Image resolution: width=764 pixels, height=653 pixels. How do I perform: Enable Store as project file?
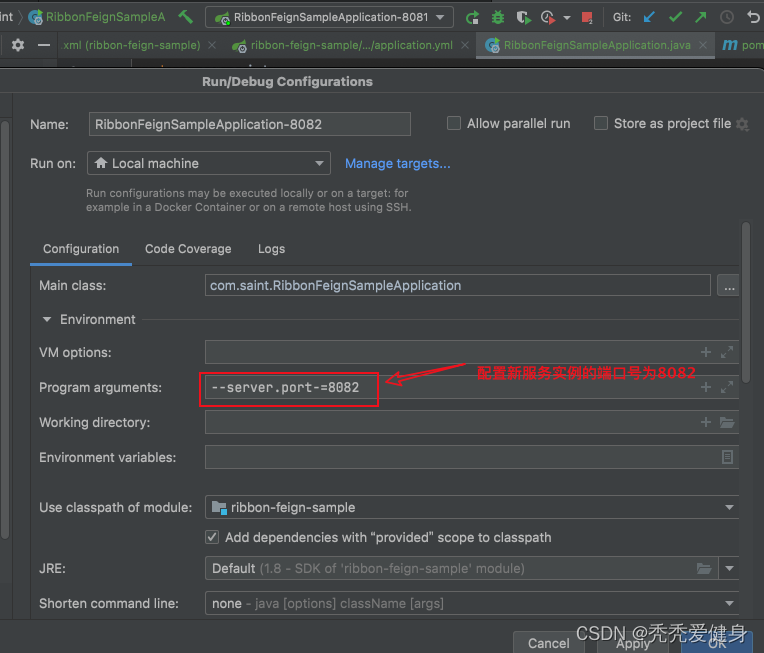601,123
